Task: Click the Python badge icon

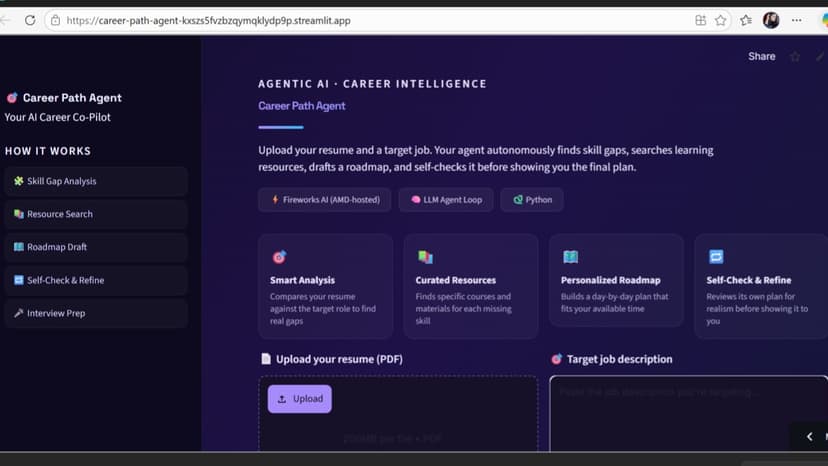Action: tap(518, 200)
